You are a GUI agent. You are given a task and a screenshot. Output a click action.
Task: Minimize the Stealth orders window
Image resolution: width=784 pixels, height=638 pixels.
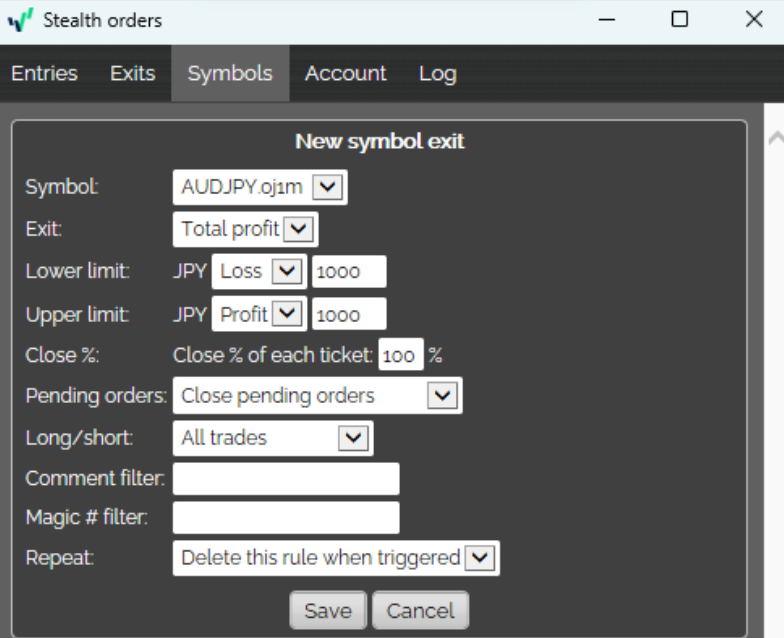point(606,20)
